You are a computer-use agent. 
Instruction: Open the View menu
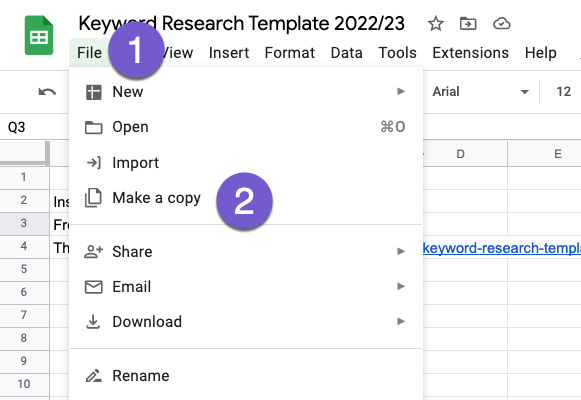(178, 53)
